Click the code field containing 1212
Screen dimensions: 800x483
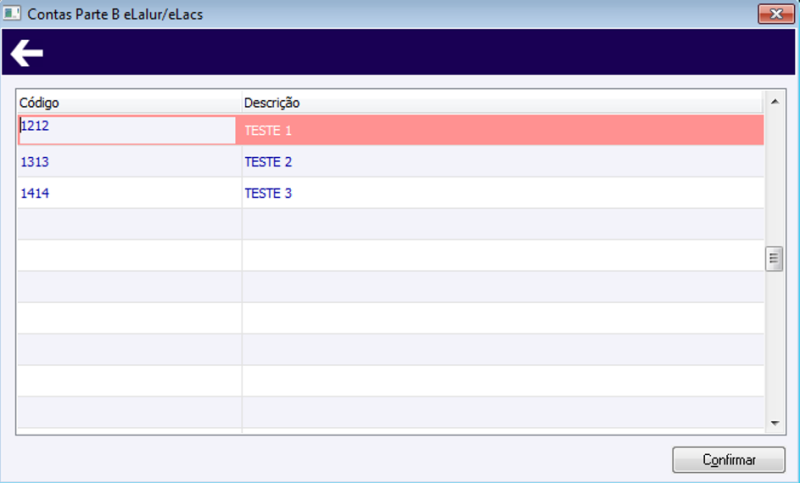[x=127, y=130]
